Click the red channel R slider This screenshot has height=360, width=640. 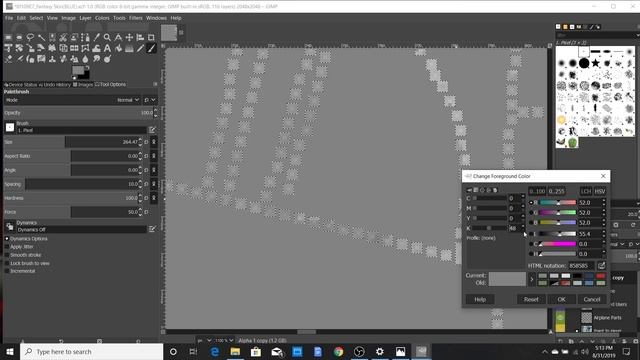(x=558, y=202)
